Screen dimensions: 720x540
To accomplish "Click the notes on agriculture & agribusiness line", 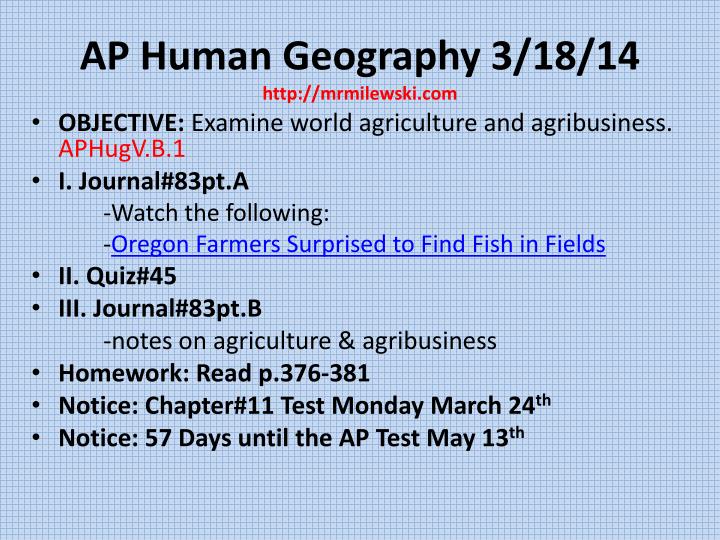I will click(300, 341).
